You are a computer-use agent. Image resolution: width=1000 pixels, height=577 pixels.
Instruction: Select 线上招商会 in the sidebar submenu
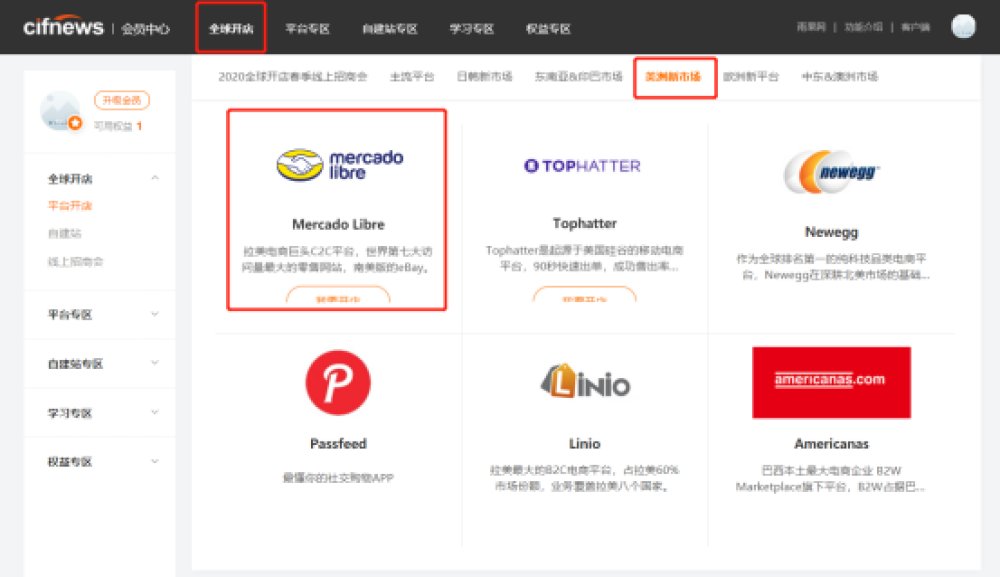(x=75, y=261)
